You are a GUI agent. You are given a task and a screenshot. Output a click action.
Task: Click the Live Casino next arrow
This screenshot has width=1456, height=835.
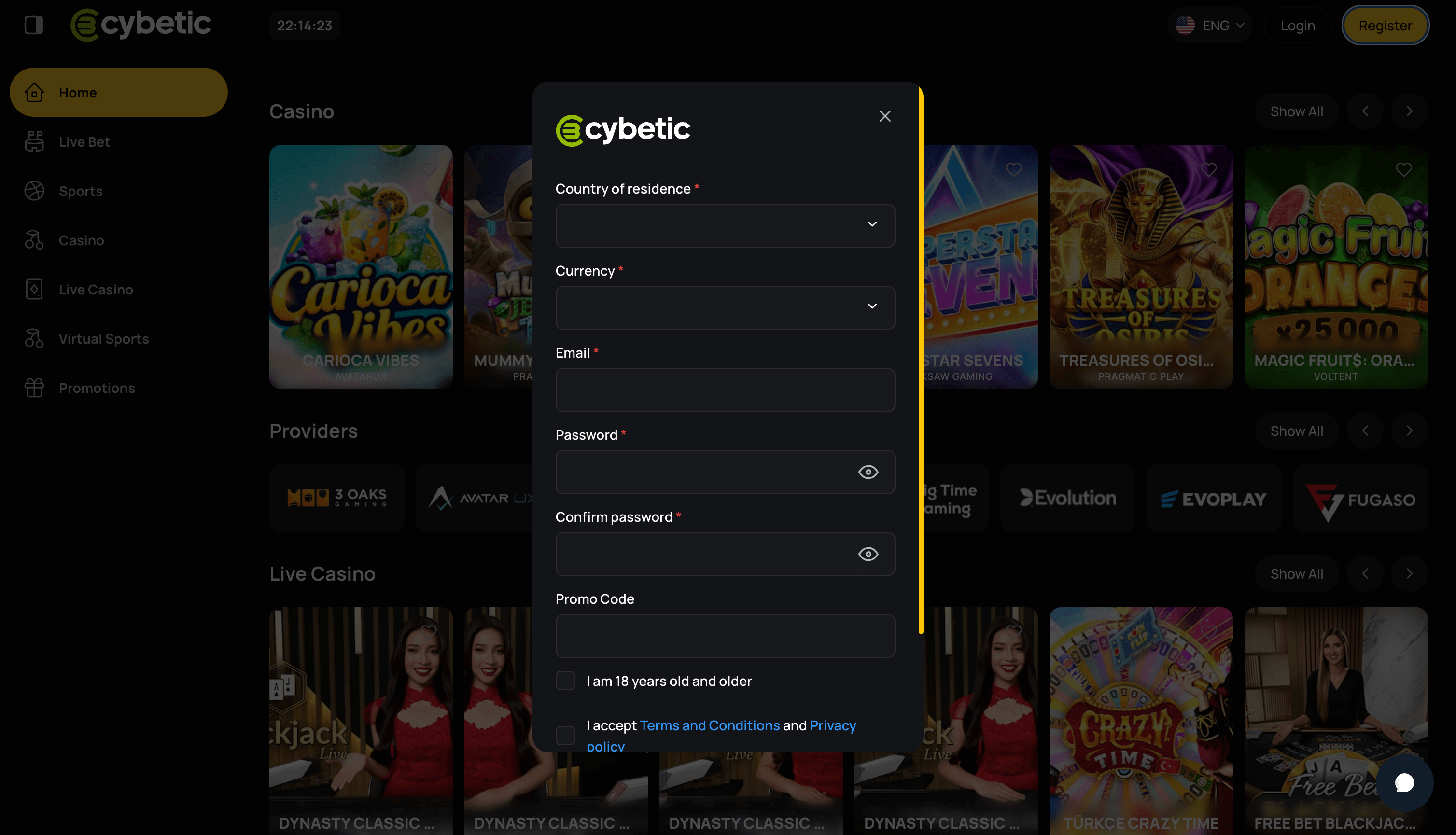(1409, 573)
